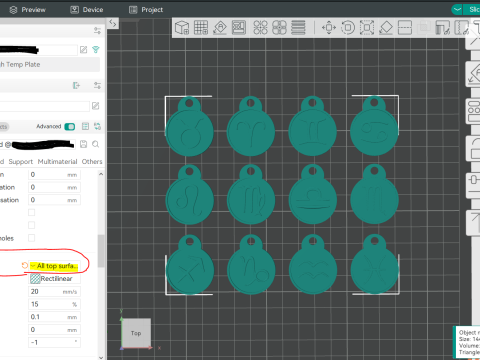Click the 0 mm field in the 'sation' row
Viewport: 480px width, 360px height.
point(54,200)
